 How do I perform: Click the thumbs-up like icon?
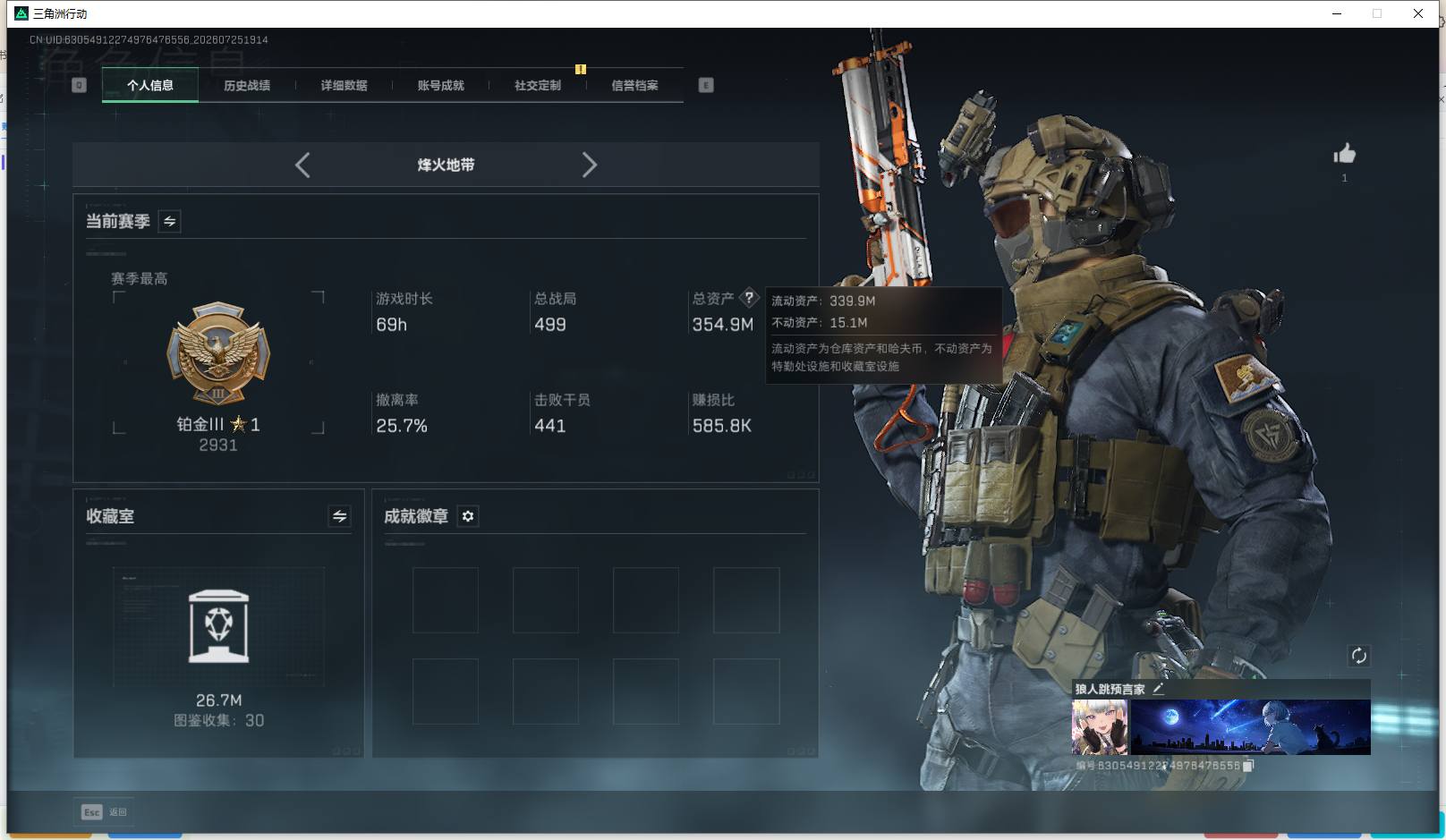click(1344, 154)
